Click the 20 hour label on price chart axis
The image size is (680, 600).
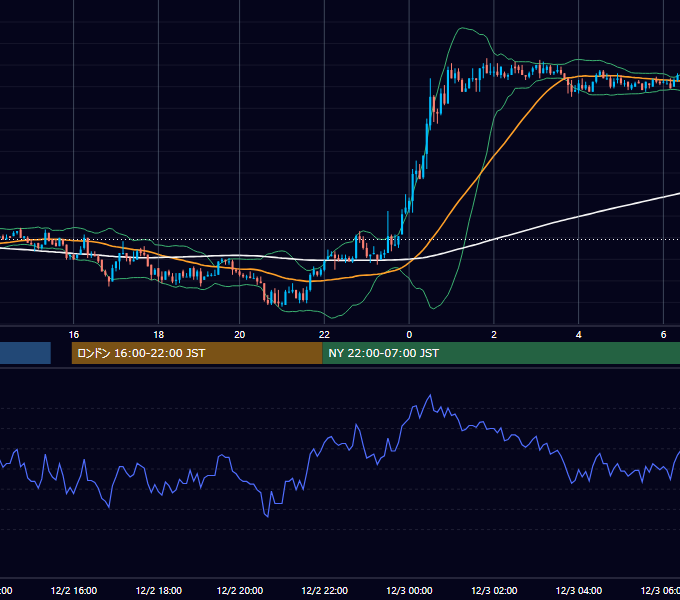click(239, 335)
